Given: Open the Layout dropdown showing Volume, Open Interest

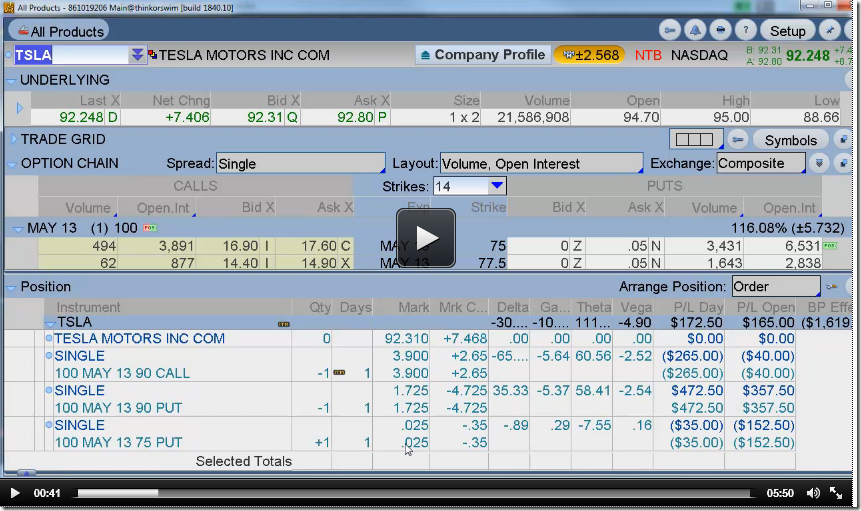Looking at the screenshot, I should [541, 164].
